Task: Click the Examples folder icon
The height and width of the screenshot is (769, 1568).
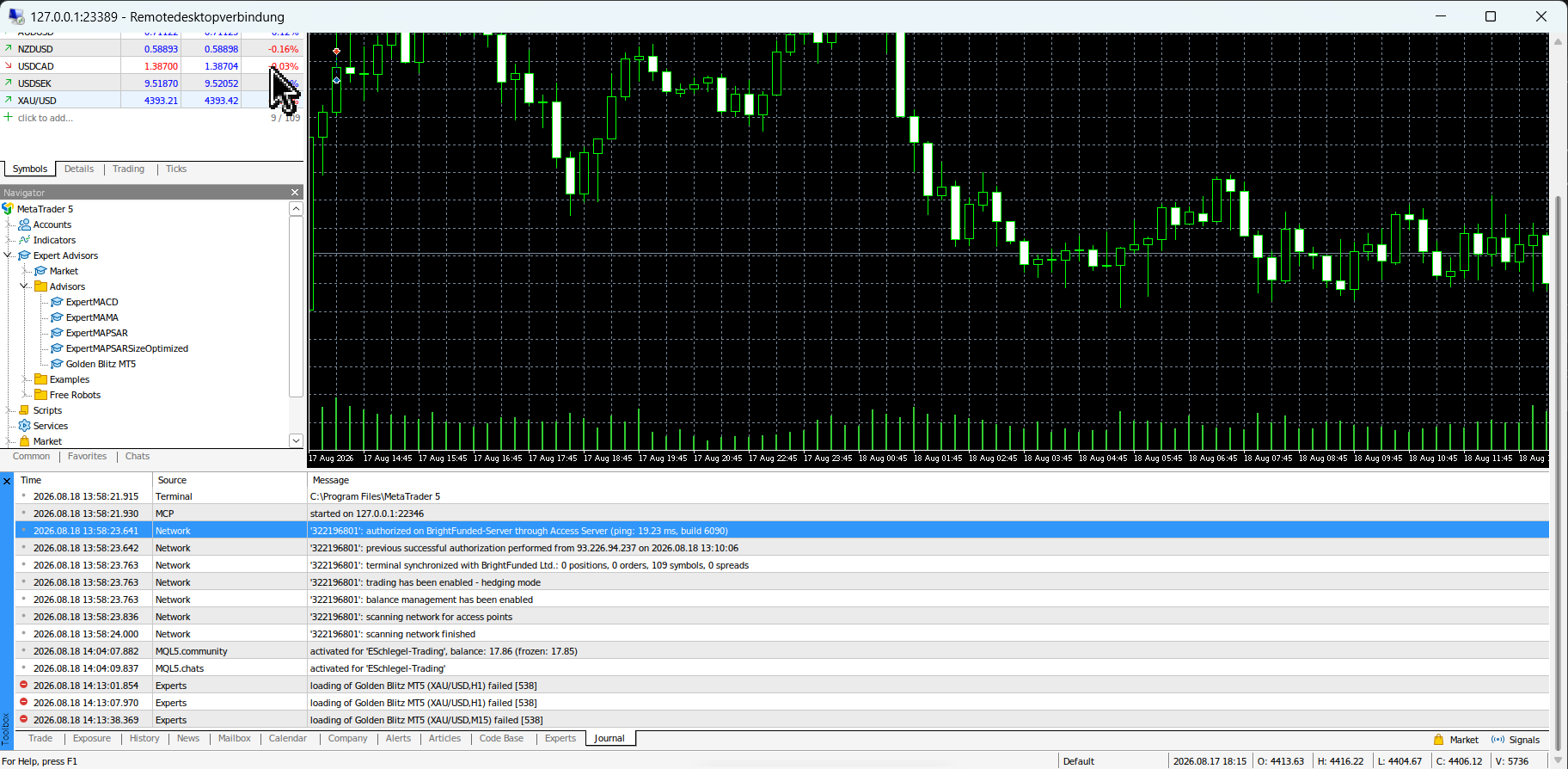Action: click(x=40, y=379)
